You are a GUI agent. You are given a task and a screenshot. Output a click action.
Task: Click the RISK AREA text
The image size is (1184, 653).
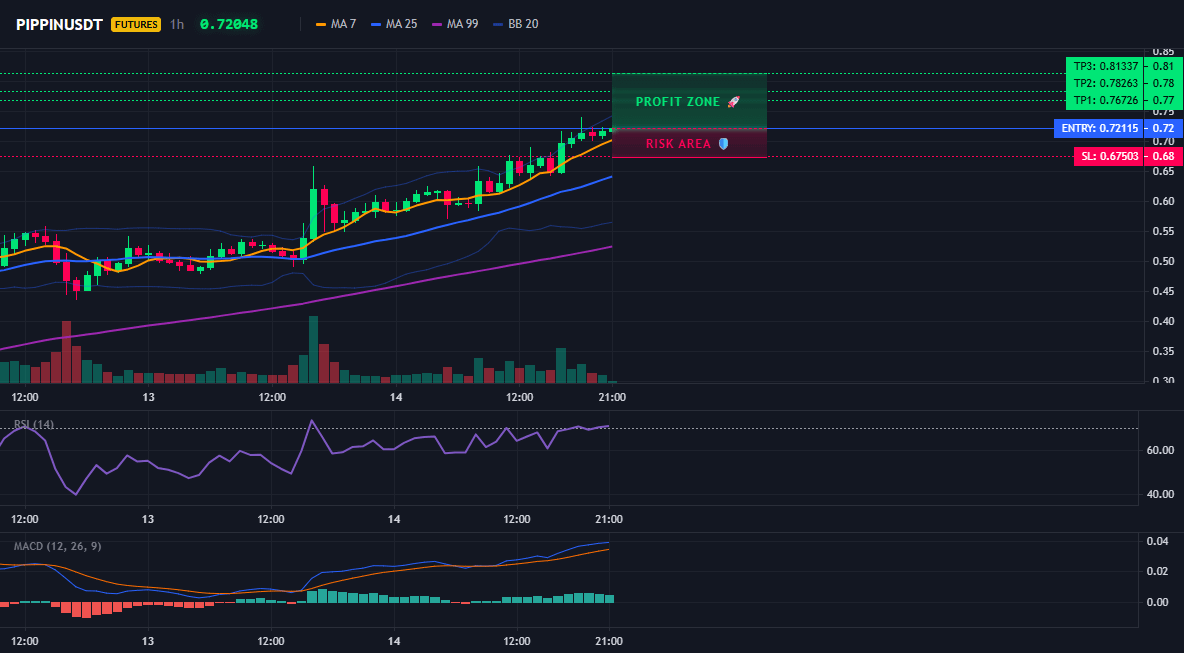tap(678, 143)
